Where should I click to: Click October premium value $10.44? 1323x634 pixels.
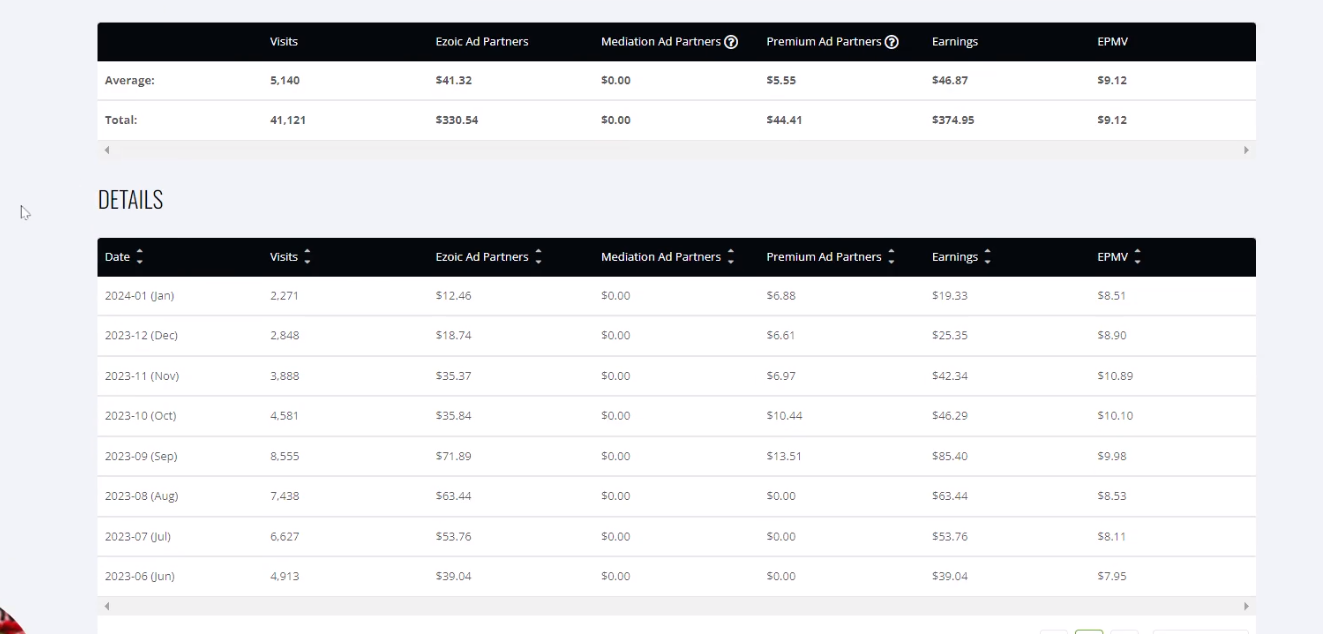point(784,416)
